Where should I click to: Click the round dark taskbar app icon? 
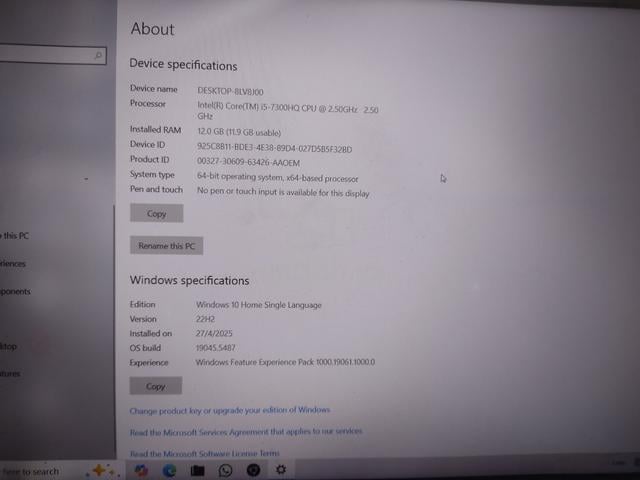[253, 470]
